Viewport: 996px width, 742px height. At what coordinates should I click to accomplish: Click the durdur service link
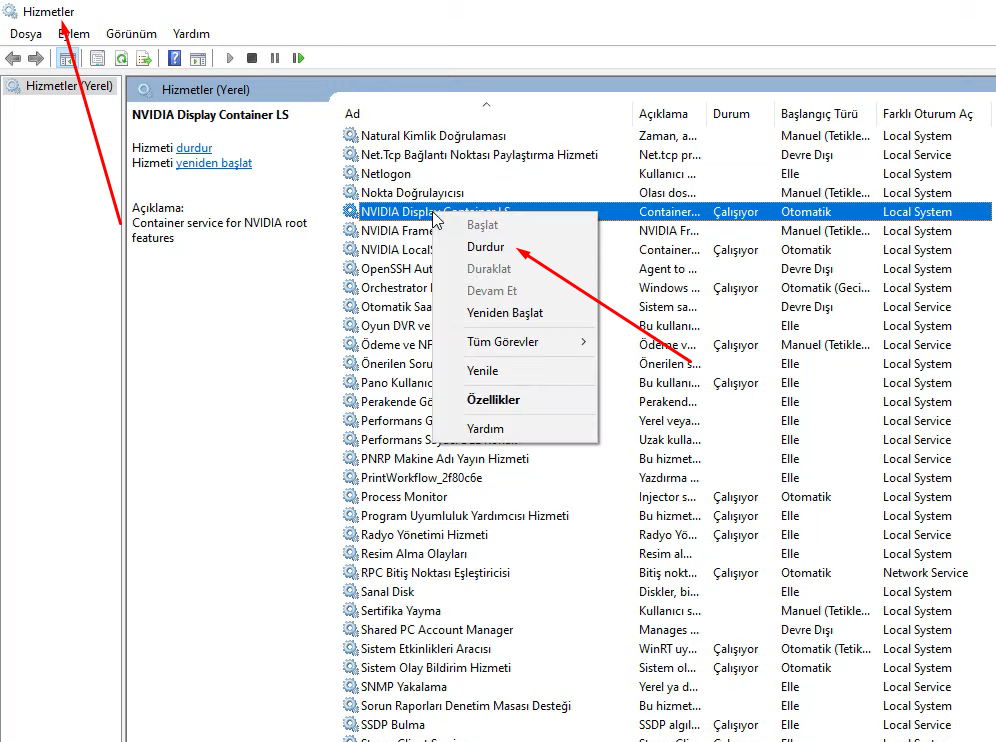click(194, 148)
